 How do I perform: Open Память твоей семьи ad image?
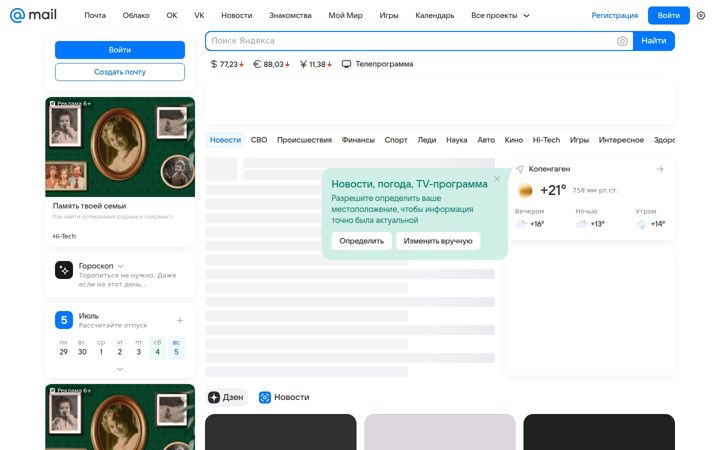click(120, 147)
